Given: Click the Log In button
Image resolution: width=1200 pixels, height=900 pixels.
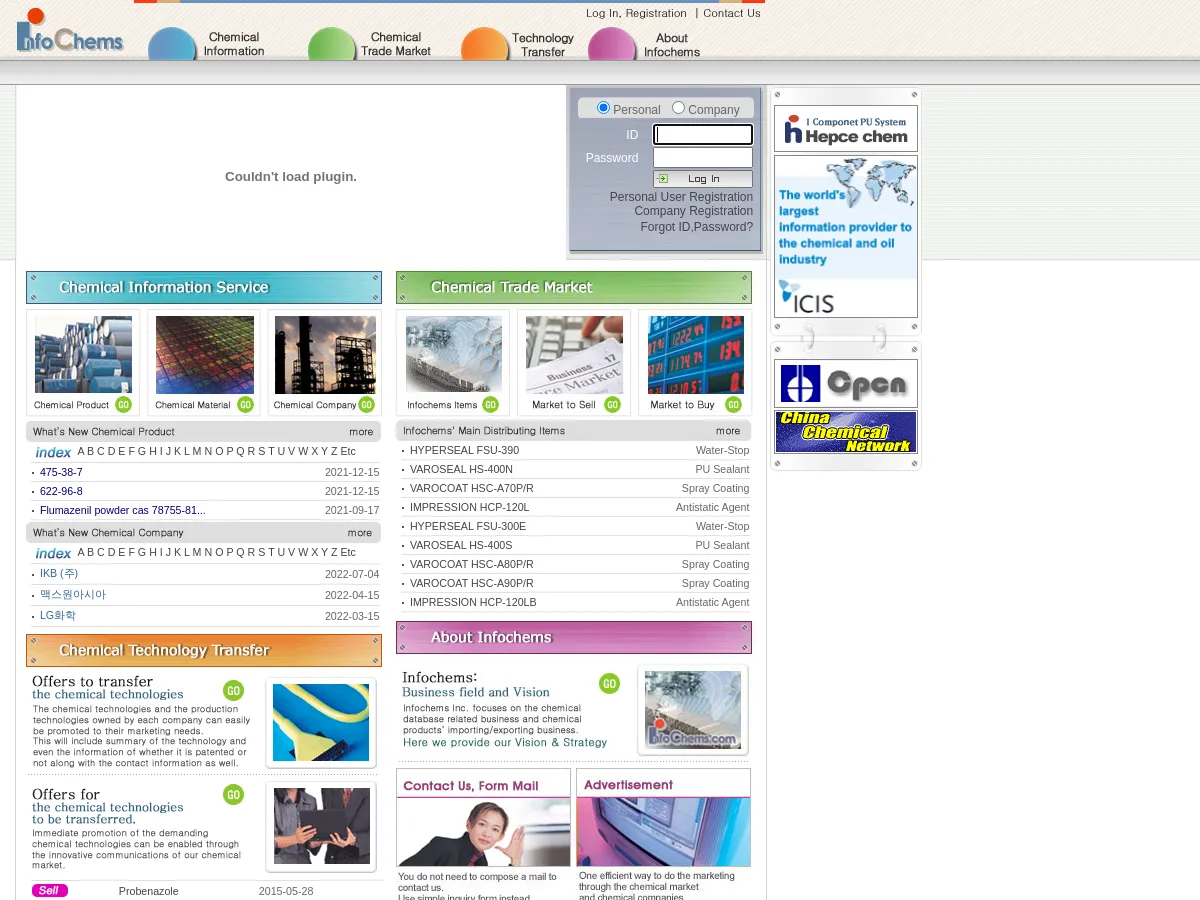Looking at the screenshot, I should pyautogui.click(x=702, y=179).
